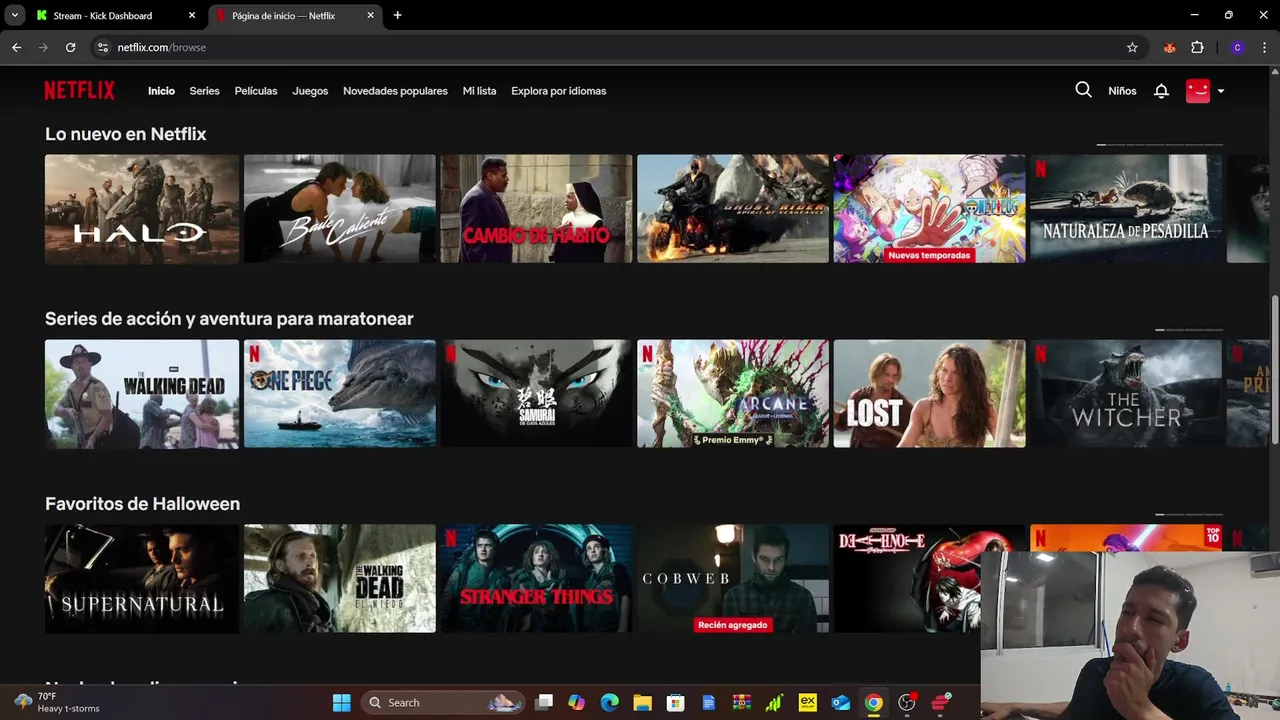Image resolution: width=1280 pixels, height=720 pixels.
Task: Open Outlook from the taskbar
Action: (x=840, y=702)
